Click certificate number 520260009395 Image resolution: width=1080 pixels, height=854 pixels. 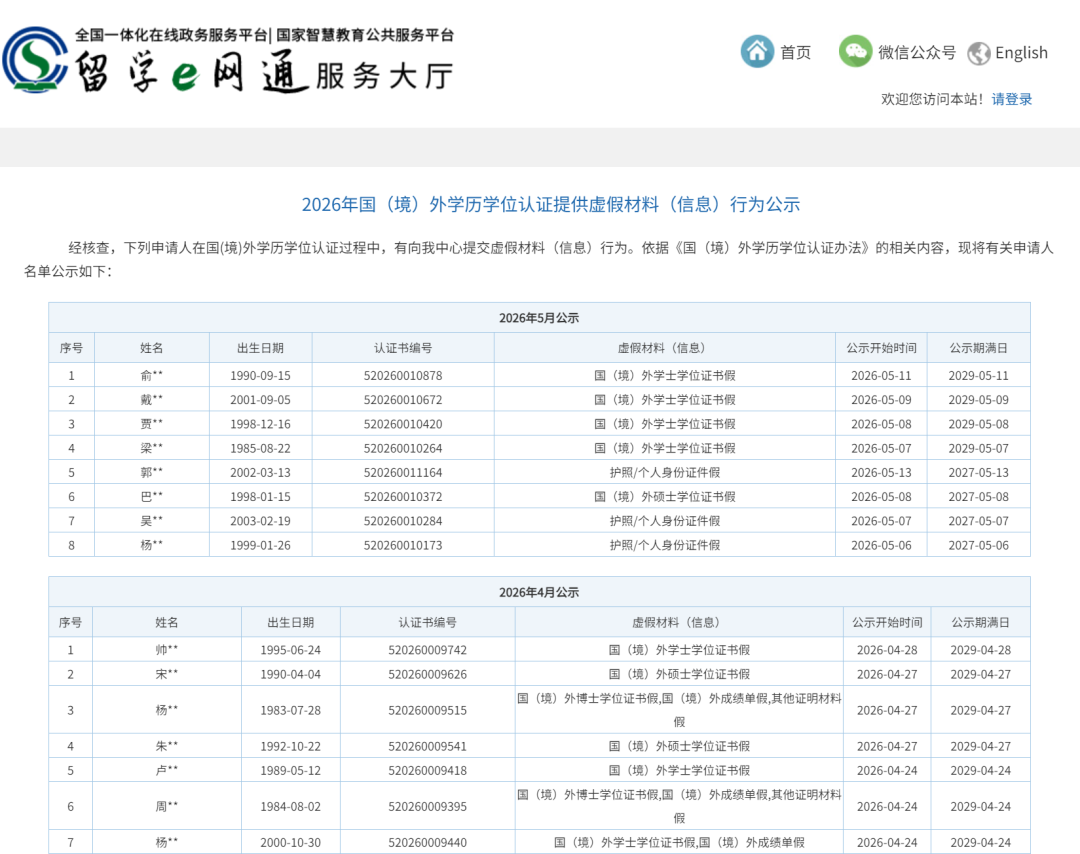[427, 806]
